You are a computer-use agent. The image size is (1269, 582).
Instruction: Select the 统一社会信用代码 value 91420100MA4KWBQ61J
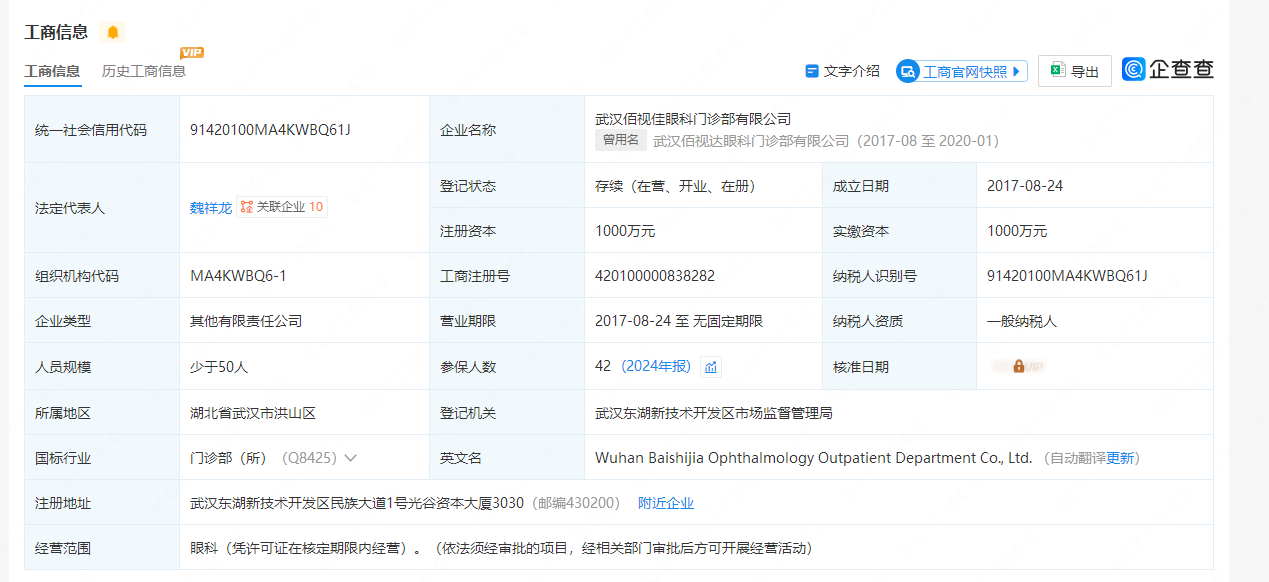click(x=270, y=130)
